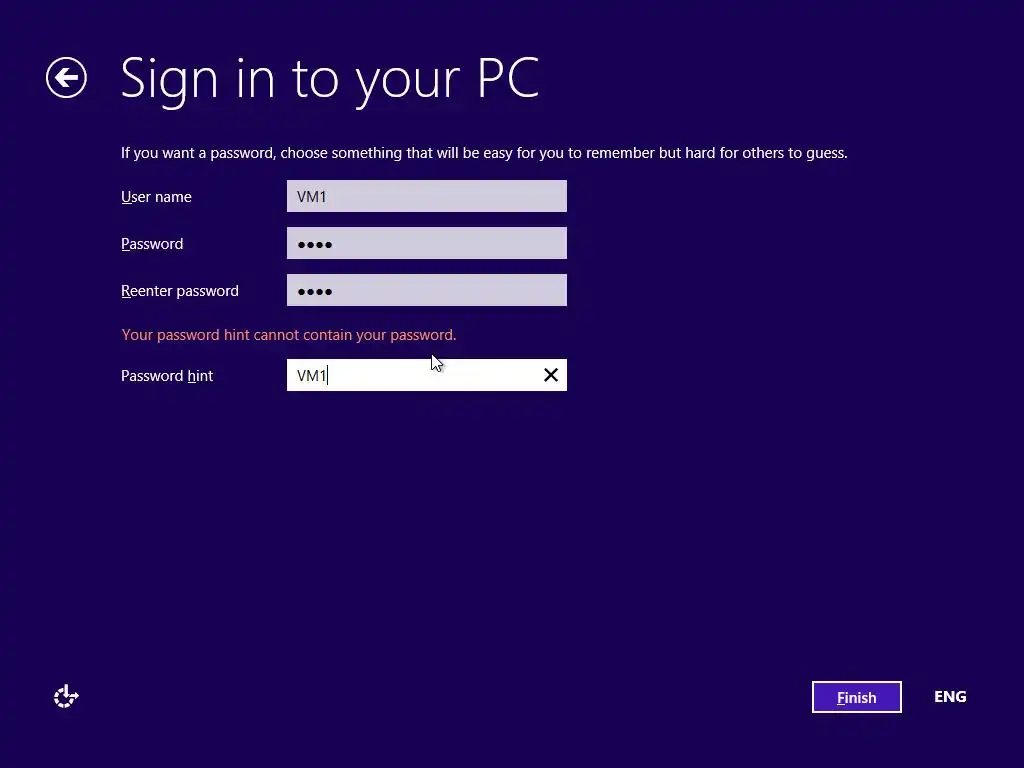
Task: Focus the Reenter password field
Action: pyautogui.click(x=426, y=290)
